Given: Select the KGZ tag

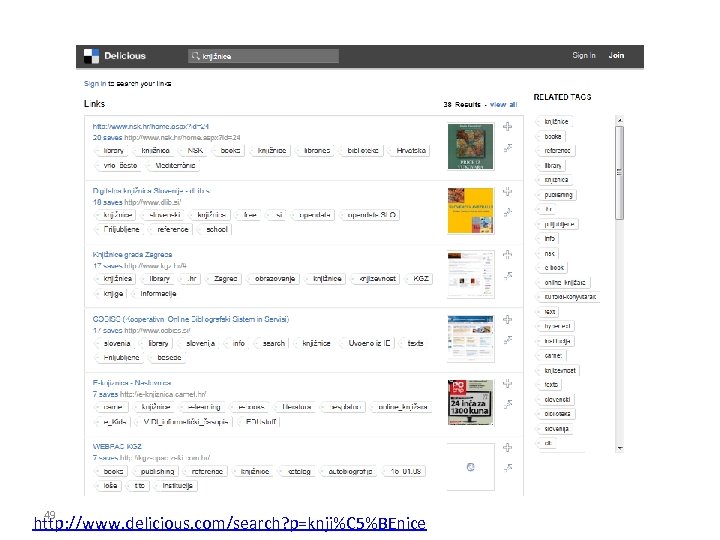Looking at the screenshot, I should pos(419,279).
